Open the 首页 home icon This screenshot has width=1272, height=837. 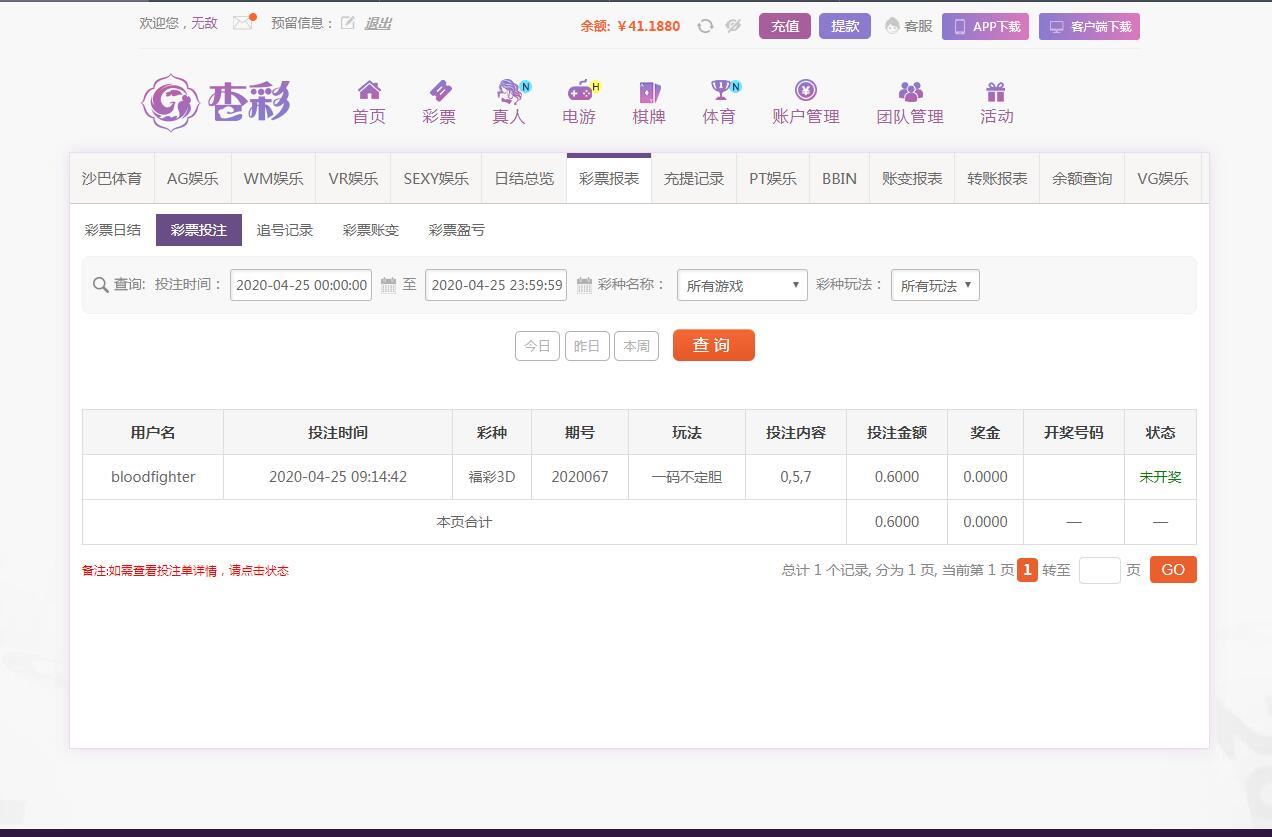(x=369, y=92)
